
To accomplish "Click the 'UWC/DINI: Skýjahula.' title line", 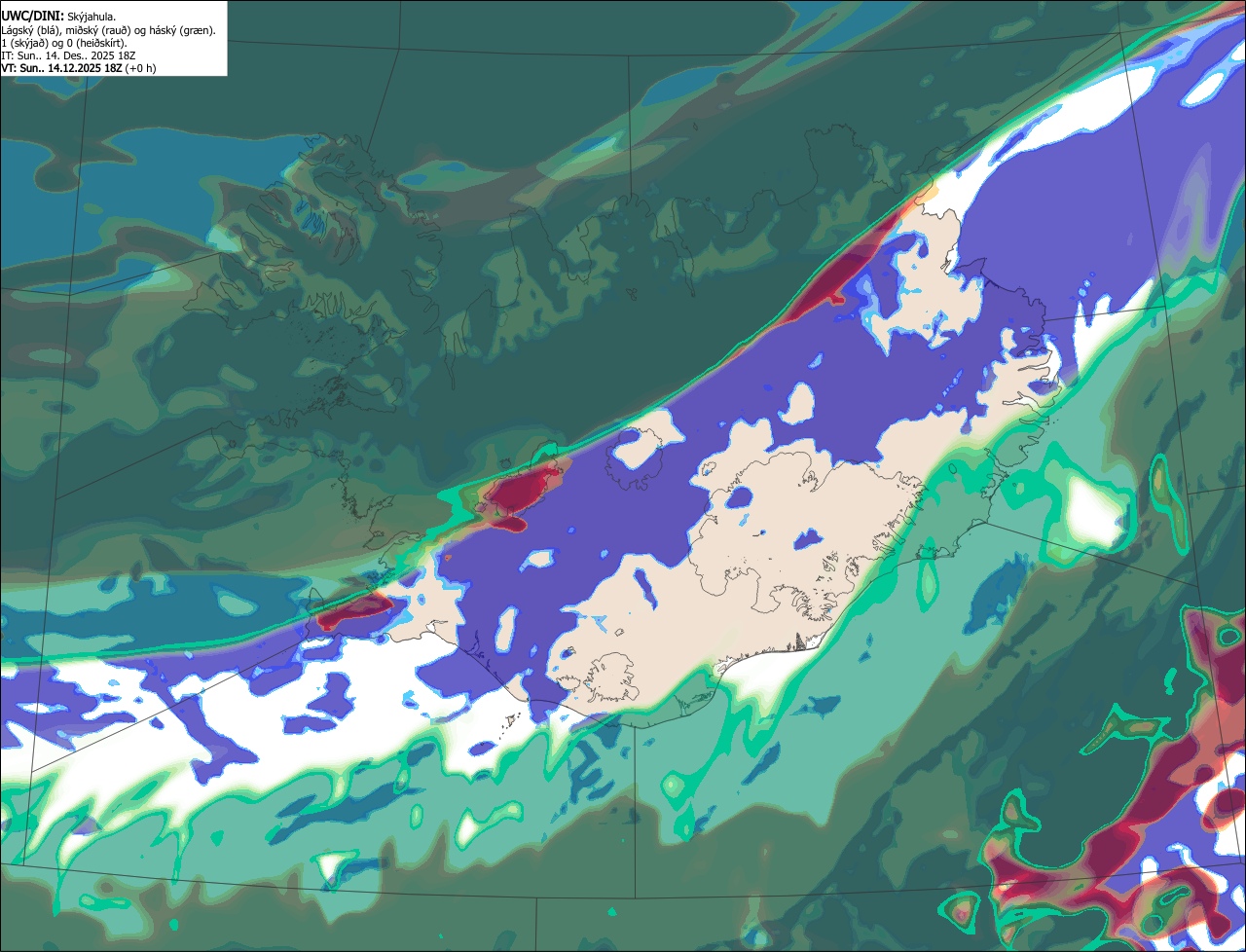I will pyautogui.click(x=58, y=17).
